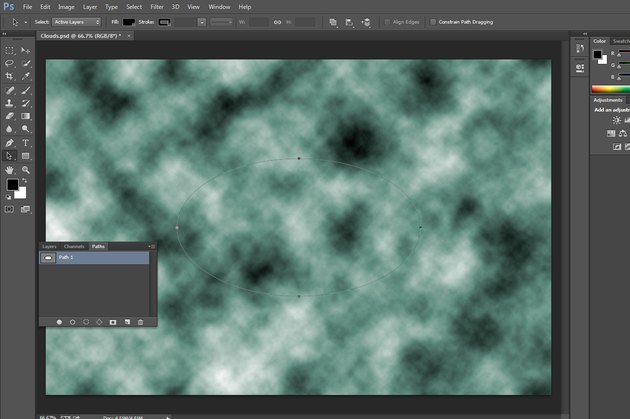Viewport: 630px width, 419px height.
Task: Switch to the Channels tab
Action: [74, 246]
